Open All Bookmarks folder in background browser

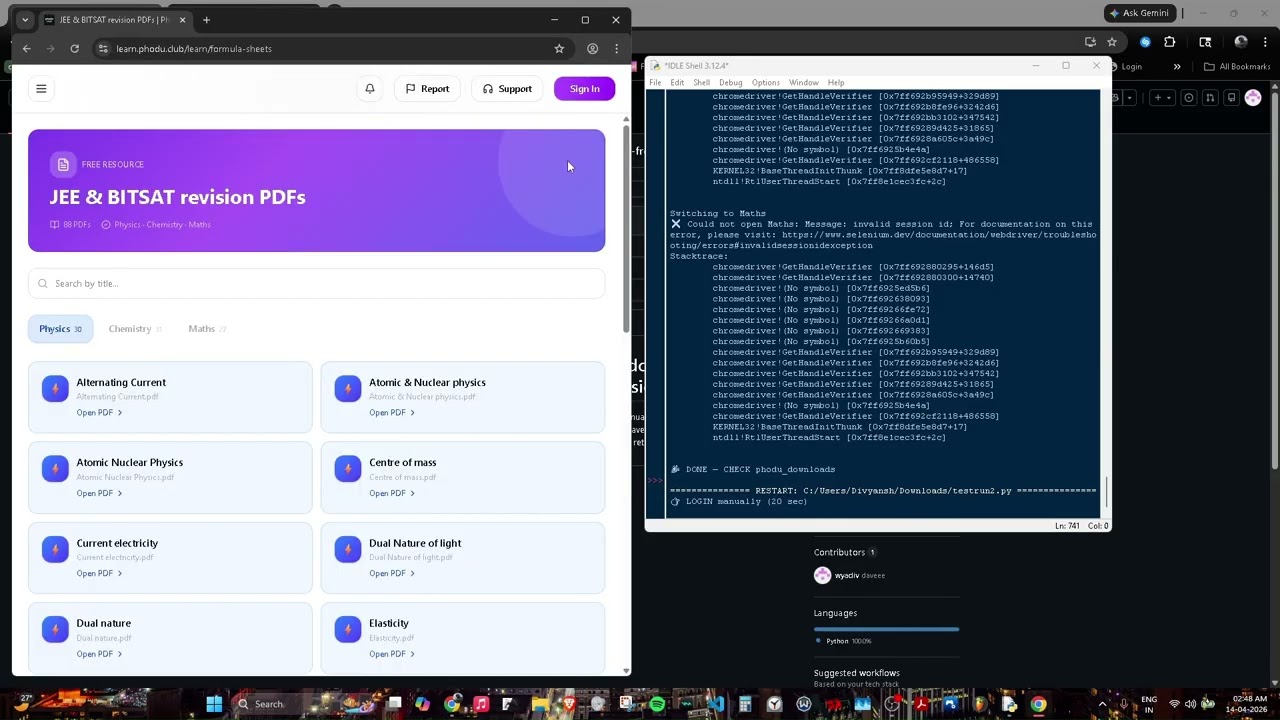pyautogui.click(x=1238, y=67)
